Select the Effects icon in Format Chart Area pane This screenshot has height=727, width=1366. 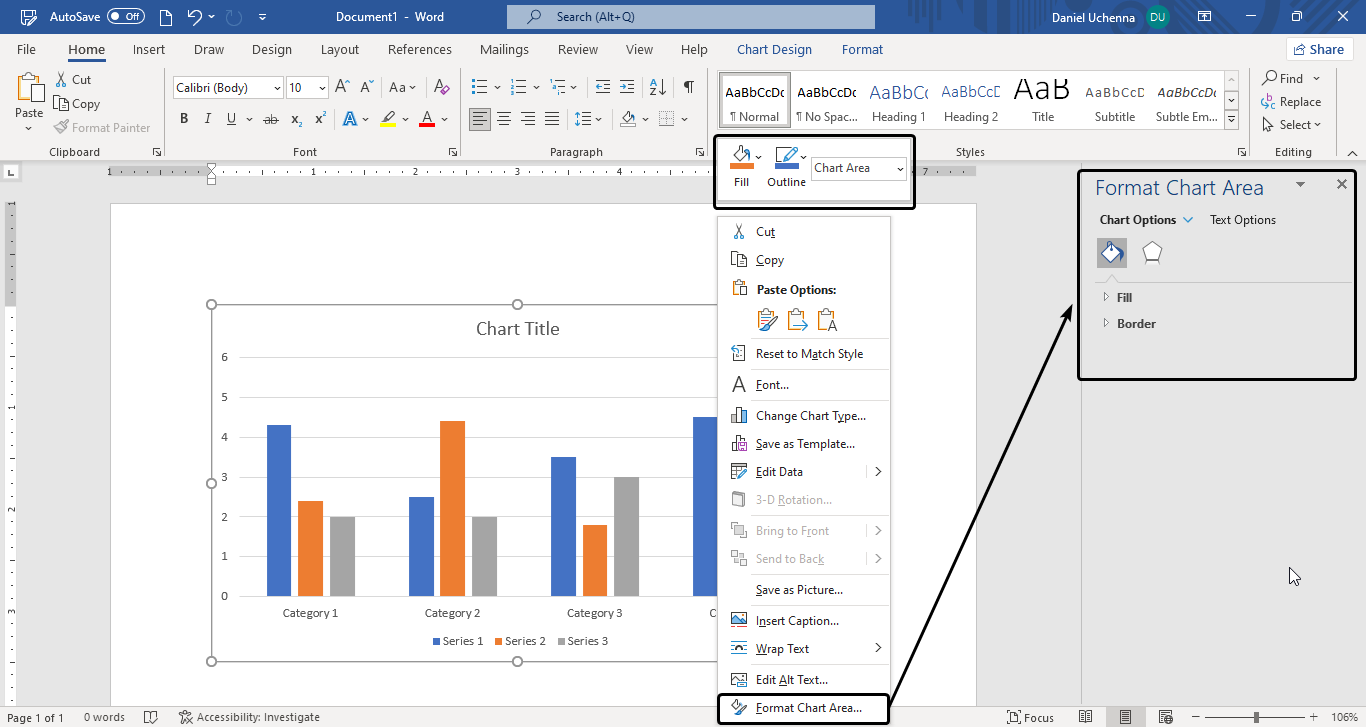click(1152, 253)
